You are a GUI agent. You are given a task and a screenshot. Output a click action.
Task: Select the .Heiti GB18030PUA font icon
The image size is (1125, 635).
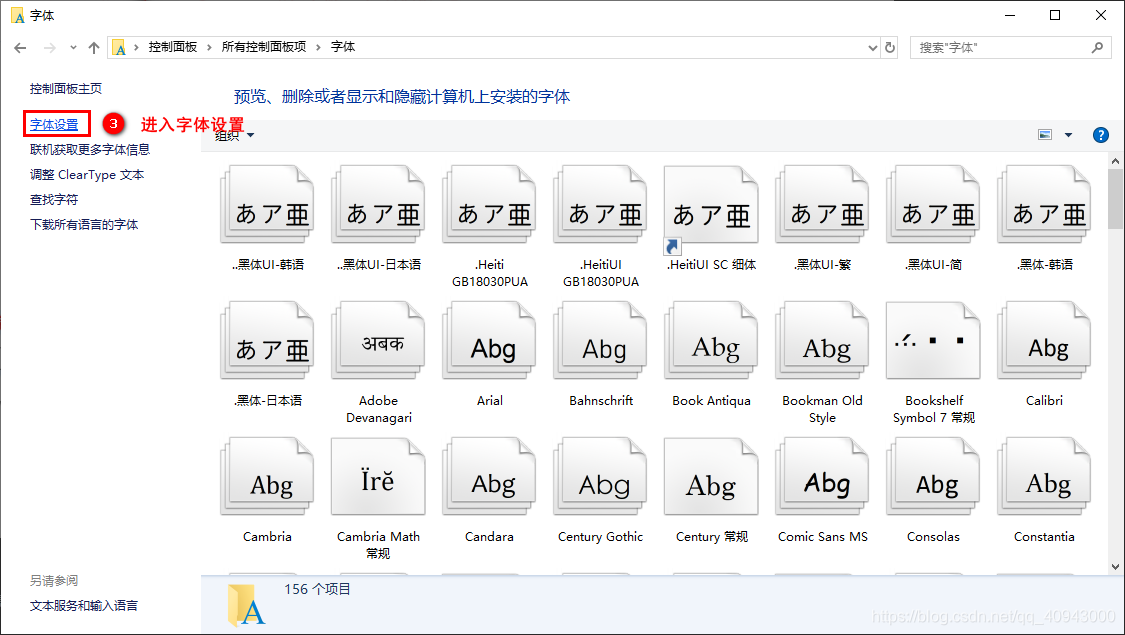[x=489, y=205]
